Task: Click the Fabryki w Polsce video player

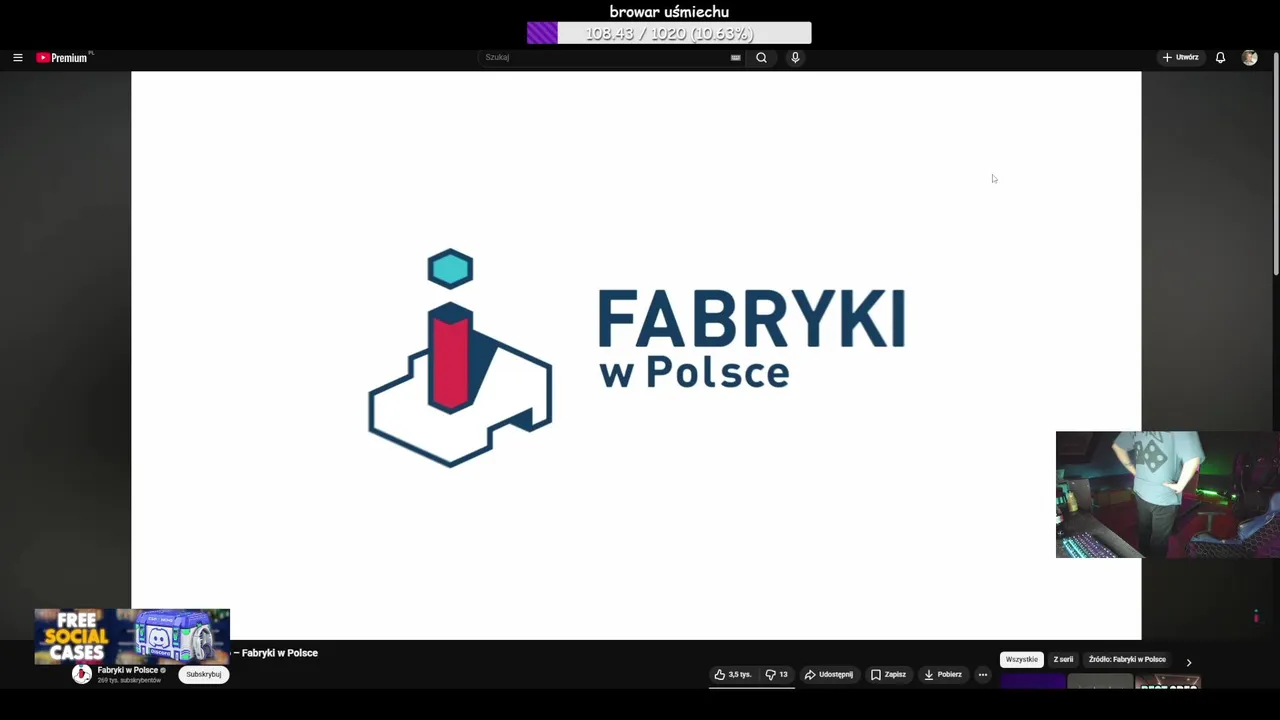Action: point(636,355)
